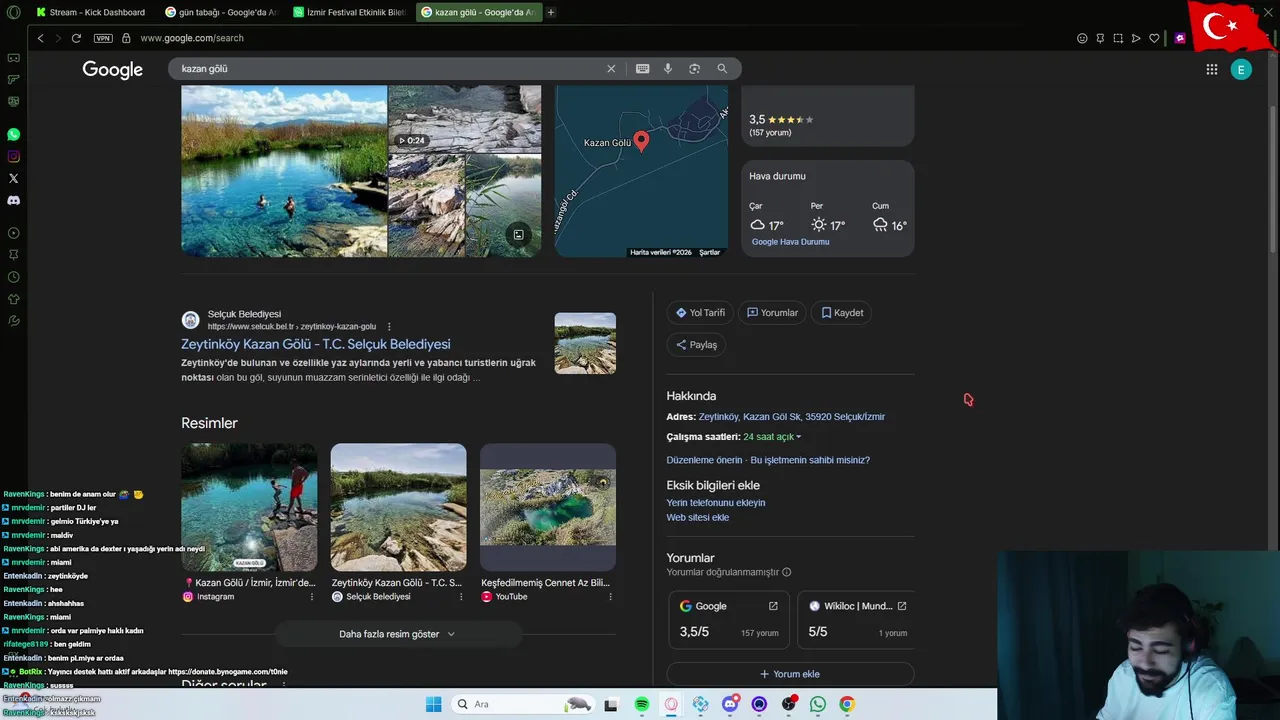
Task: Click the Yol Tarifi directions button
Action: click(700, 313)
